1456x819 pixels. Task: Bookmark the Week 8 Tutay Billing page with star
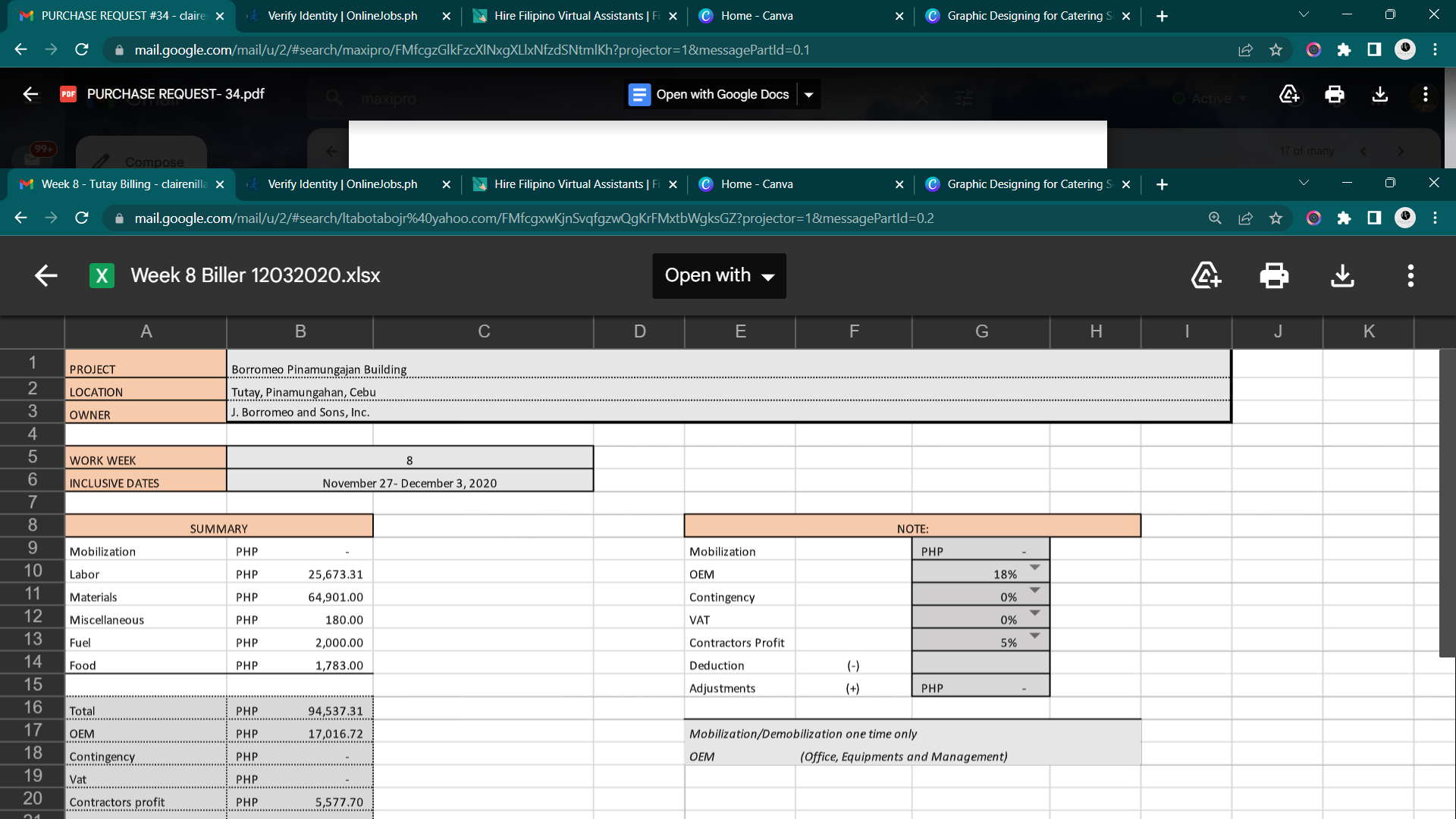tap(1276, 218)
